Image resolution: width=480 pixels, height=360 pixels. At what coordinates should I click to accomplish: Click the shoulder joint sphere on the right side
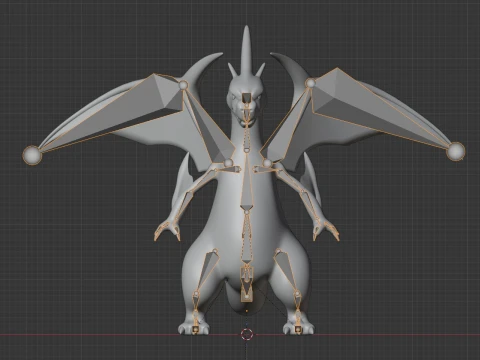click(x=267, y=163)
